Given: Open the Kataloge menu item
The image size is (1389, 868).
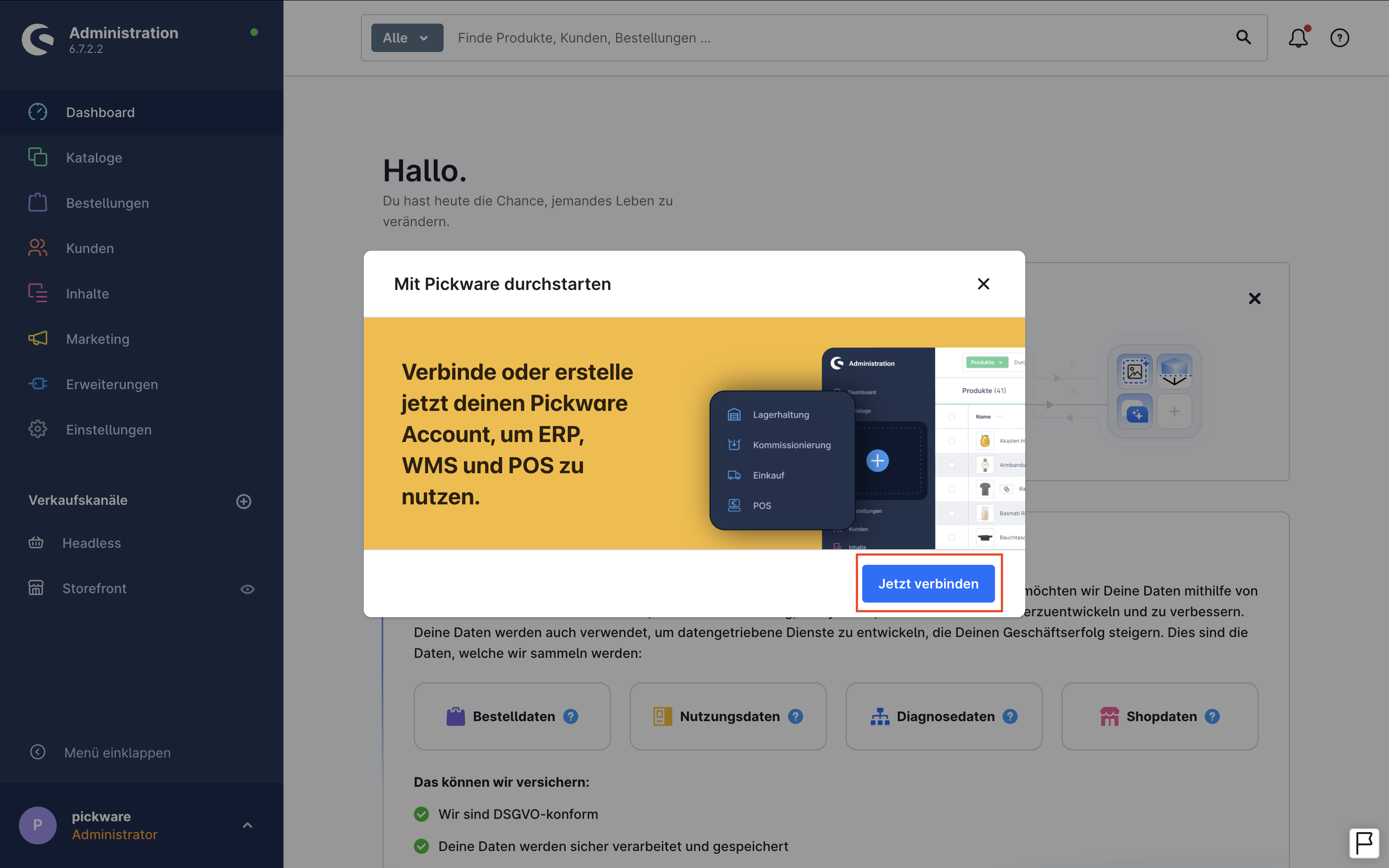Looking at the screenshot, I should point(94,158).
